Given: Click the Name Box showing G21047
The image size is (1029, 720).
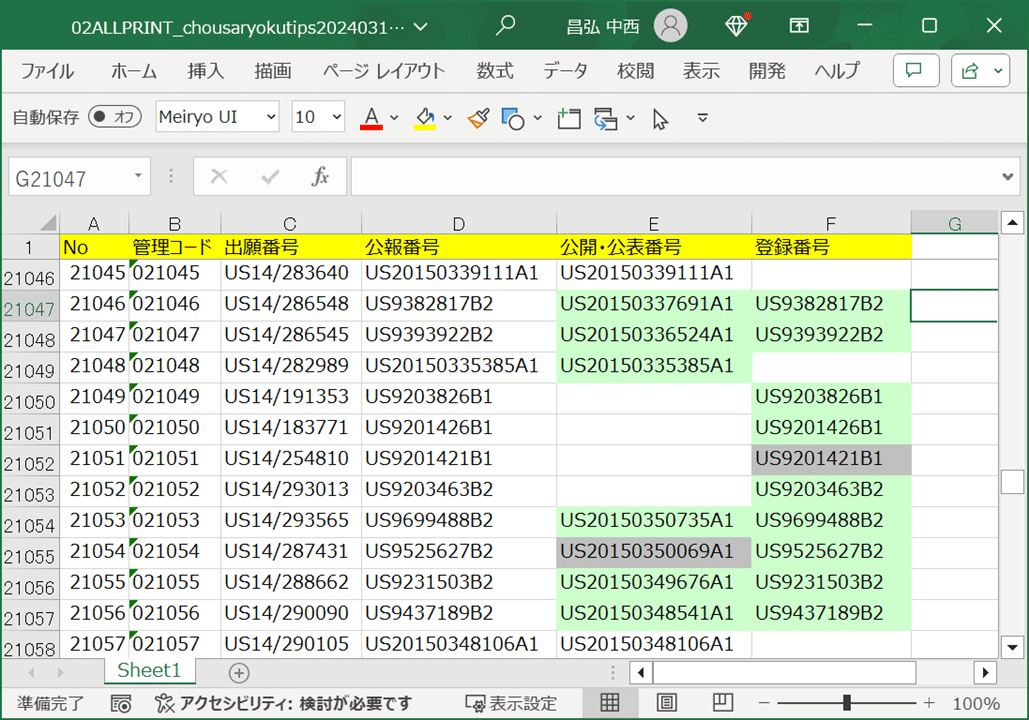Looking at the screenshot, I should tap(69, 177).
